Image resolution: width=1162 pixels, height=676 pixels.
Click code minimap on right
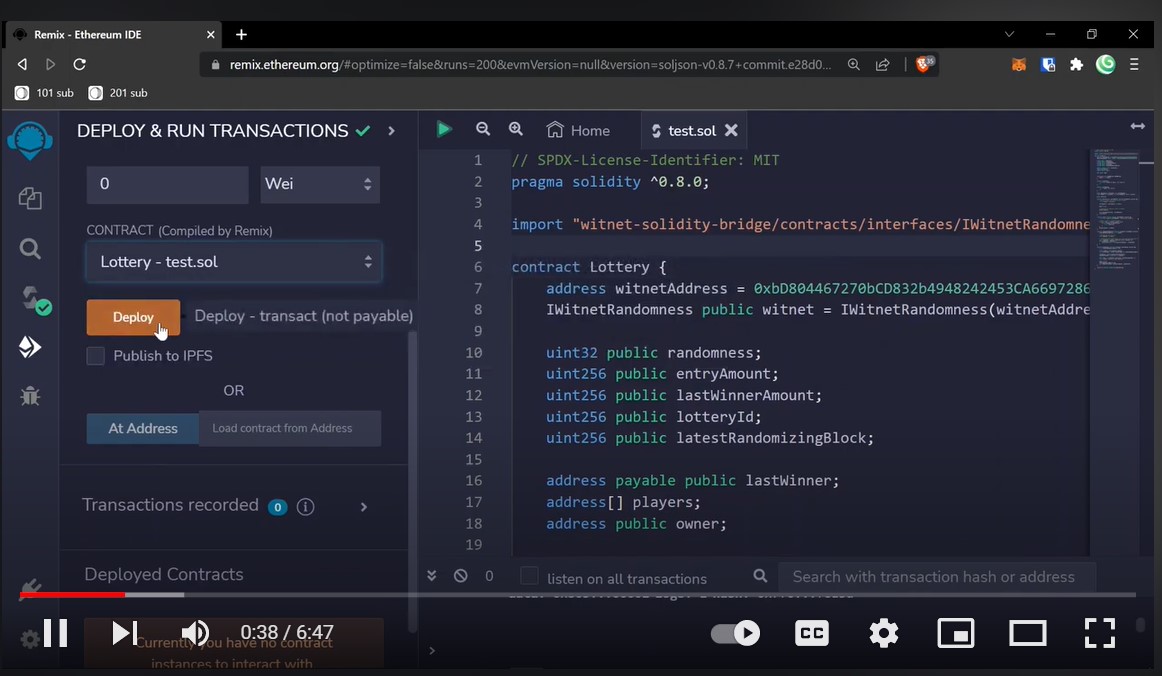tap(1117, 208)
